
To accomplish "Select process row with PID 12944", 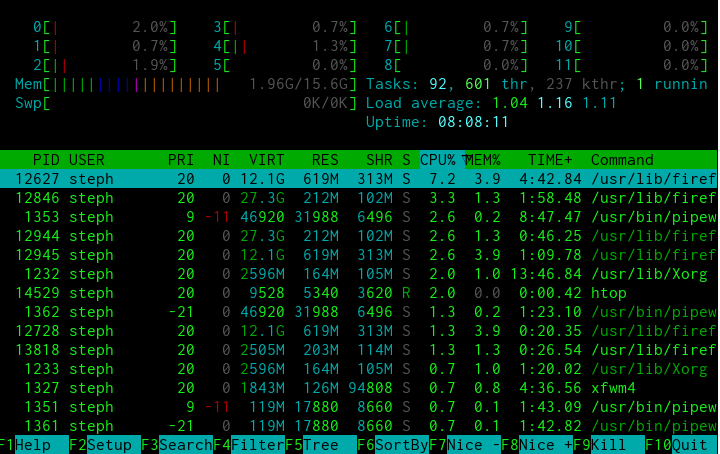I will (359, 236).
